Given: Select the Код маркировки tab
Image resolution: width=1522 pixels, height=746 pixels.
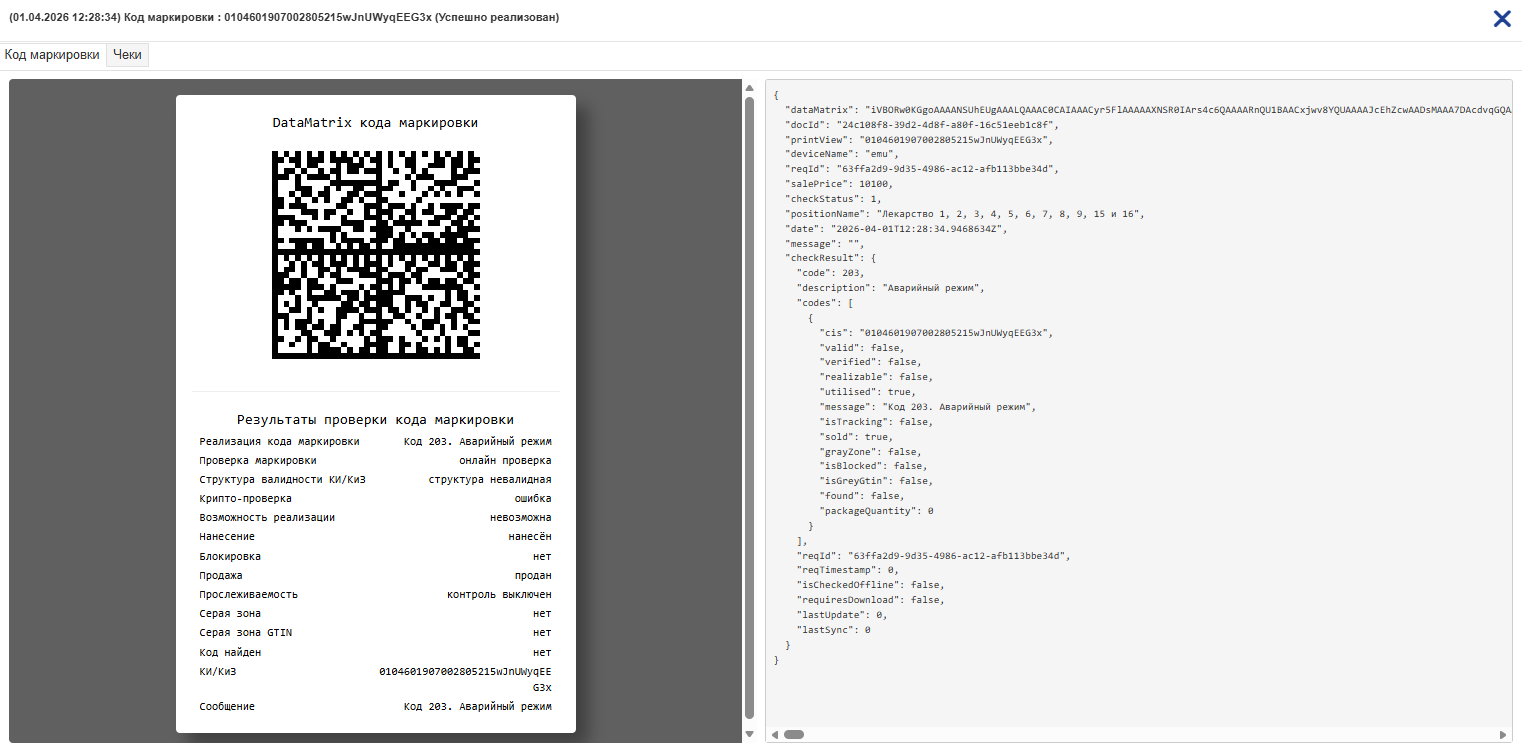Looking at the screenshot, I should [x=52, y=55].
